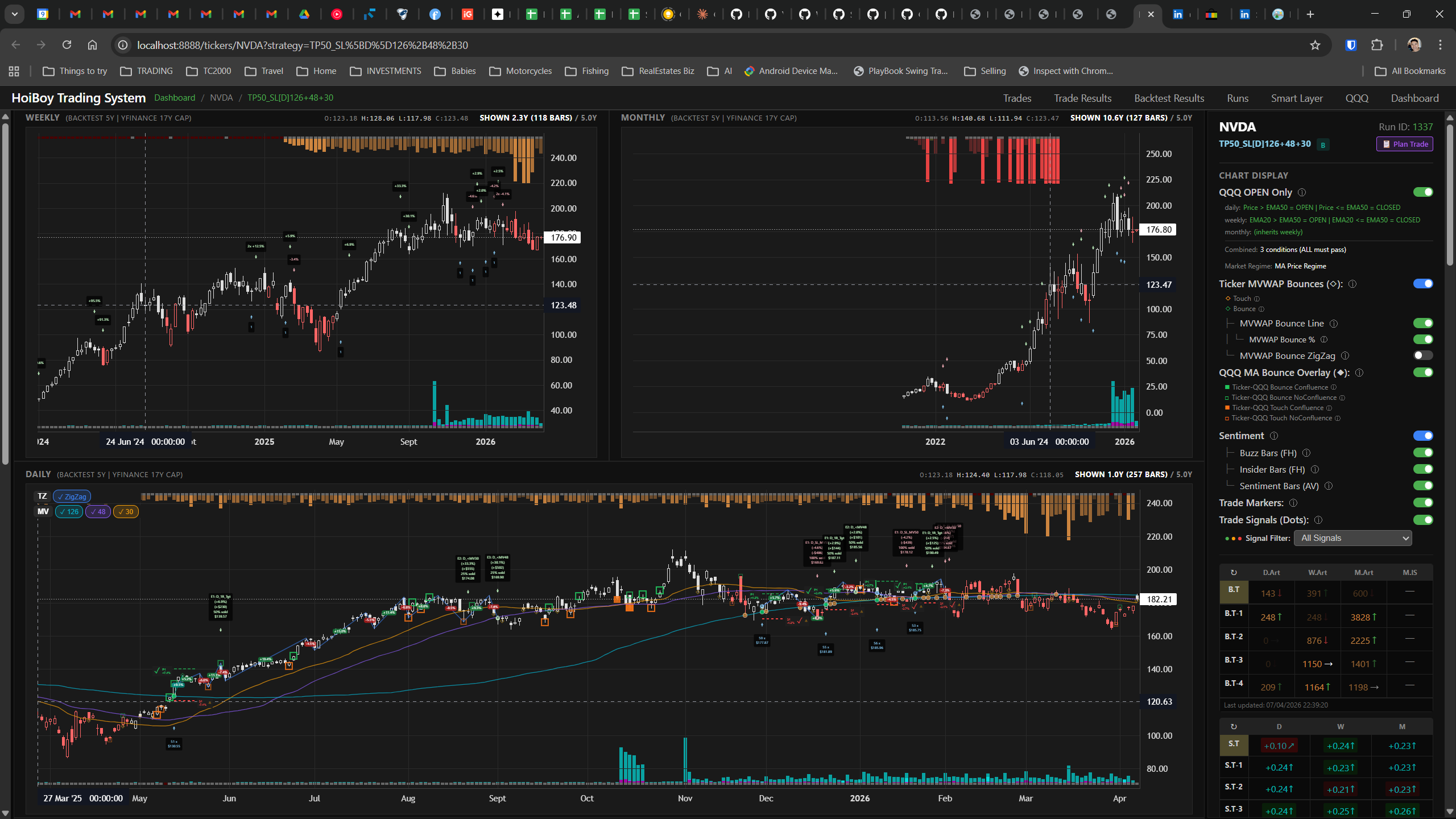Image resolution: width=1456 pixels, height=819 pixels.
Task: Show info icon beside MVWAP Bounce Line
Action: pos(1334,324)
